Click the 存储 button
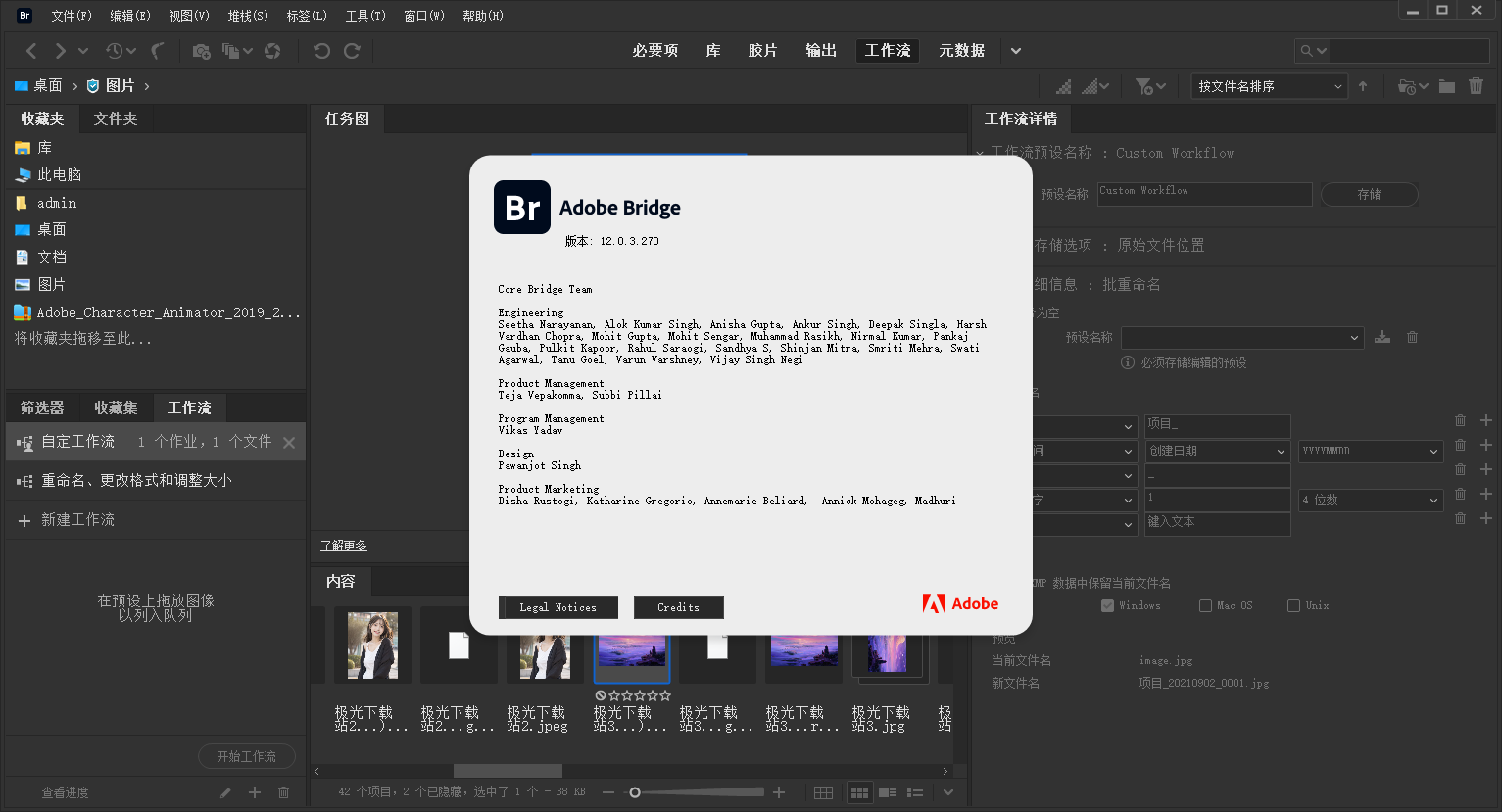 1370,194
